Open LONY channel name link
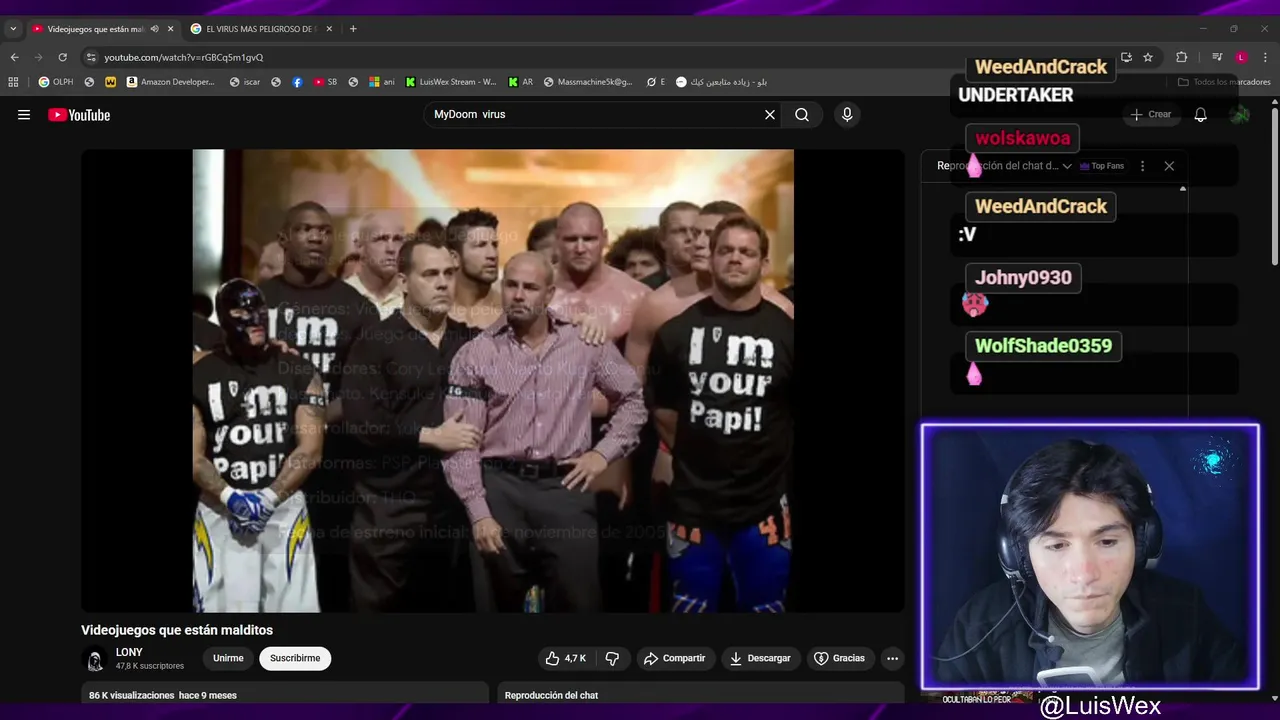 pyautogui.click(x=129, y=652)
